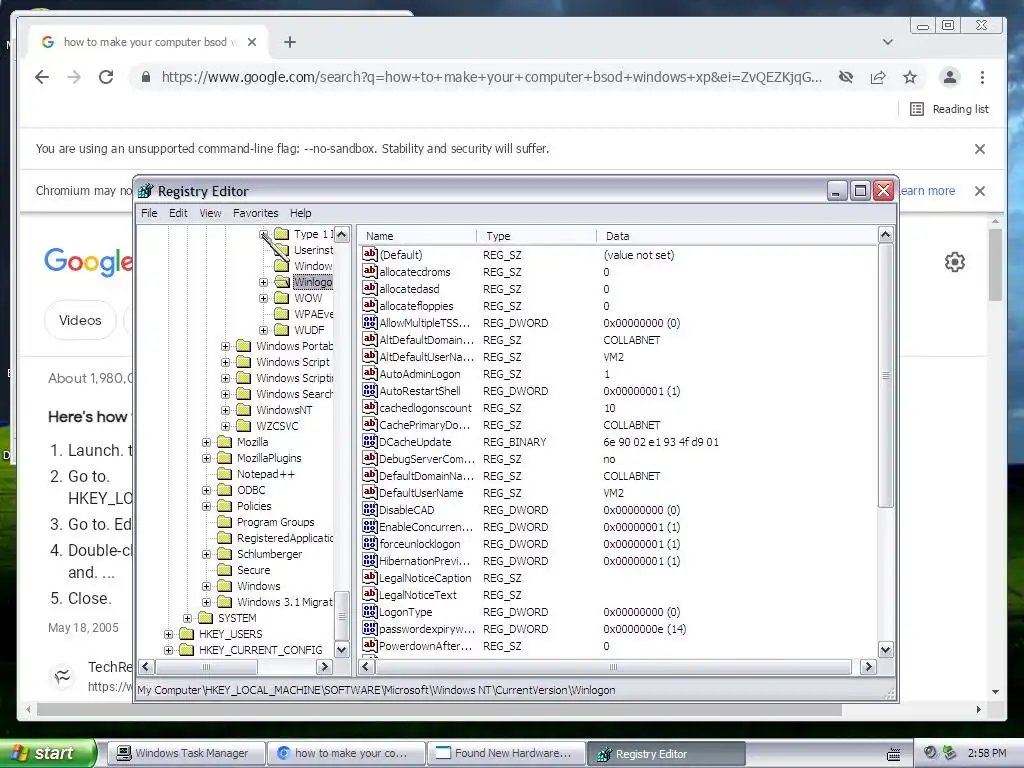Click the share page icon in address bar

tap(878, 77)
